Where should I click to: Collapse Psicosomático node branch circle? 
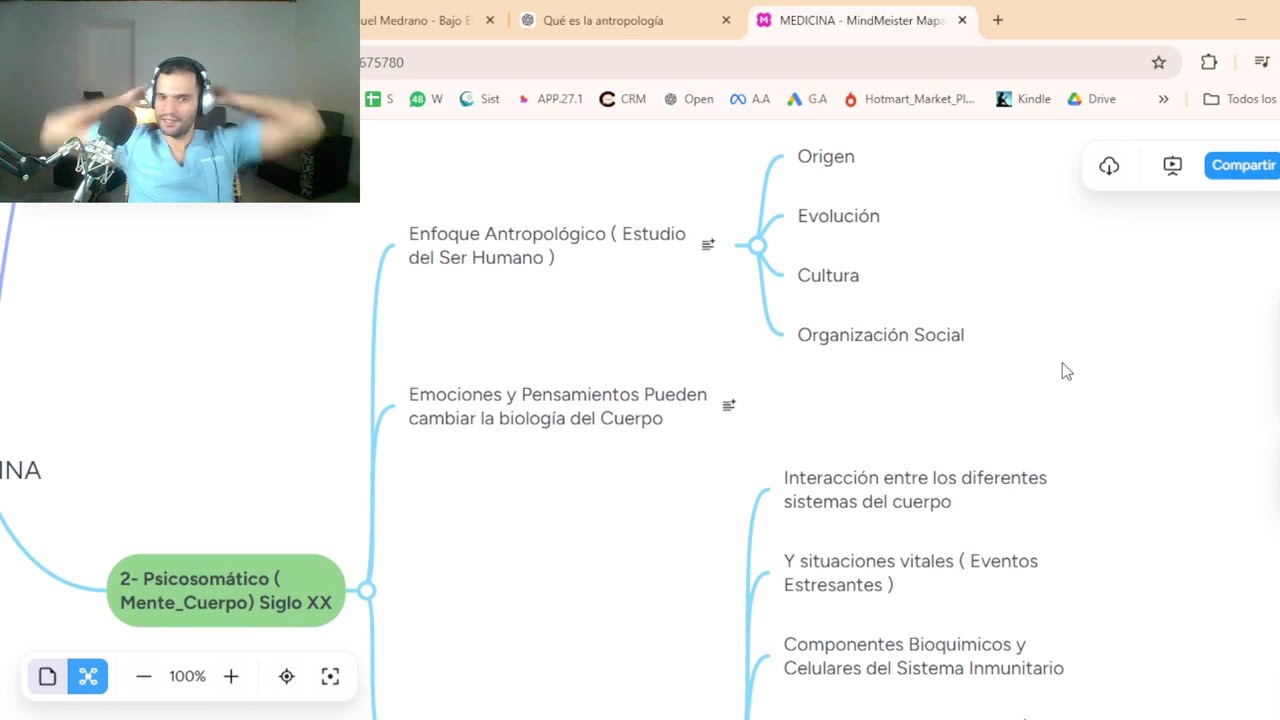[366, 591]
